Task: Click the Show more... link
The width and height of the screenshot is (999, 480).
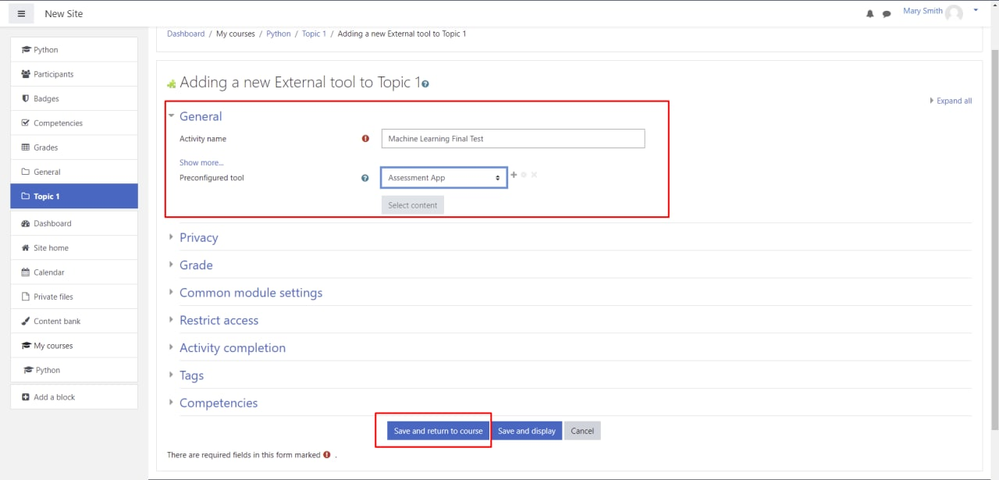Action: click(x=201, y=163)
